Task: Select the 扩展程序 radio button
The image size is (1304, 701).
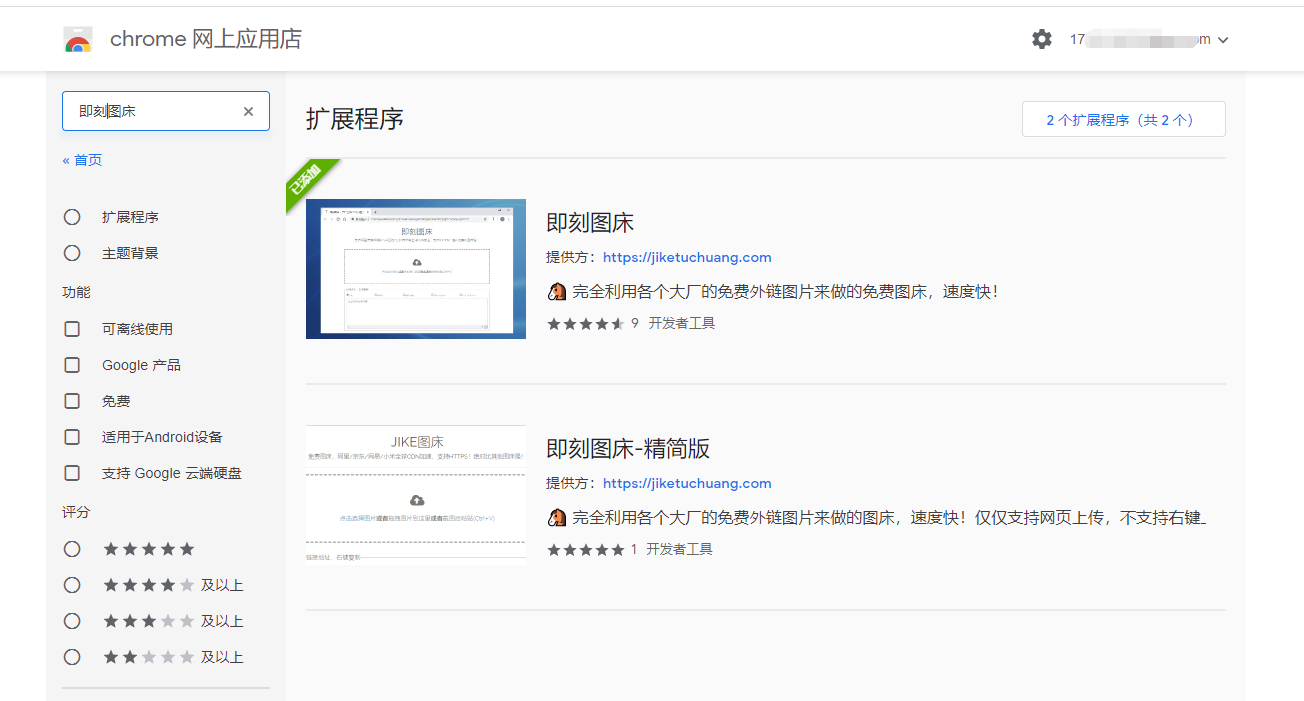Action: pos(72,217)
